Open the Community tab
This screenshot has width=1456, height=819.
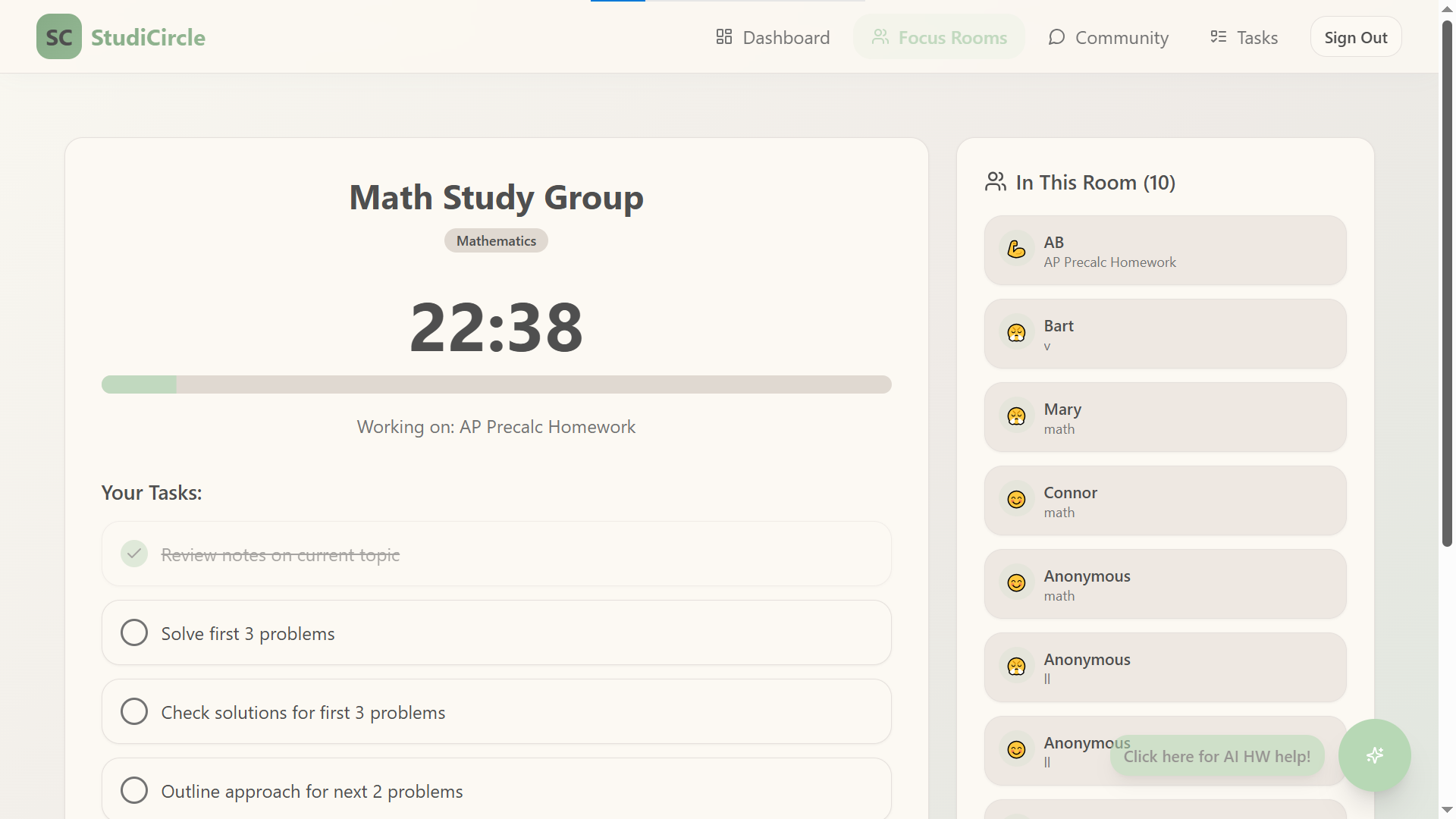(1108, 37)
